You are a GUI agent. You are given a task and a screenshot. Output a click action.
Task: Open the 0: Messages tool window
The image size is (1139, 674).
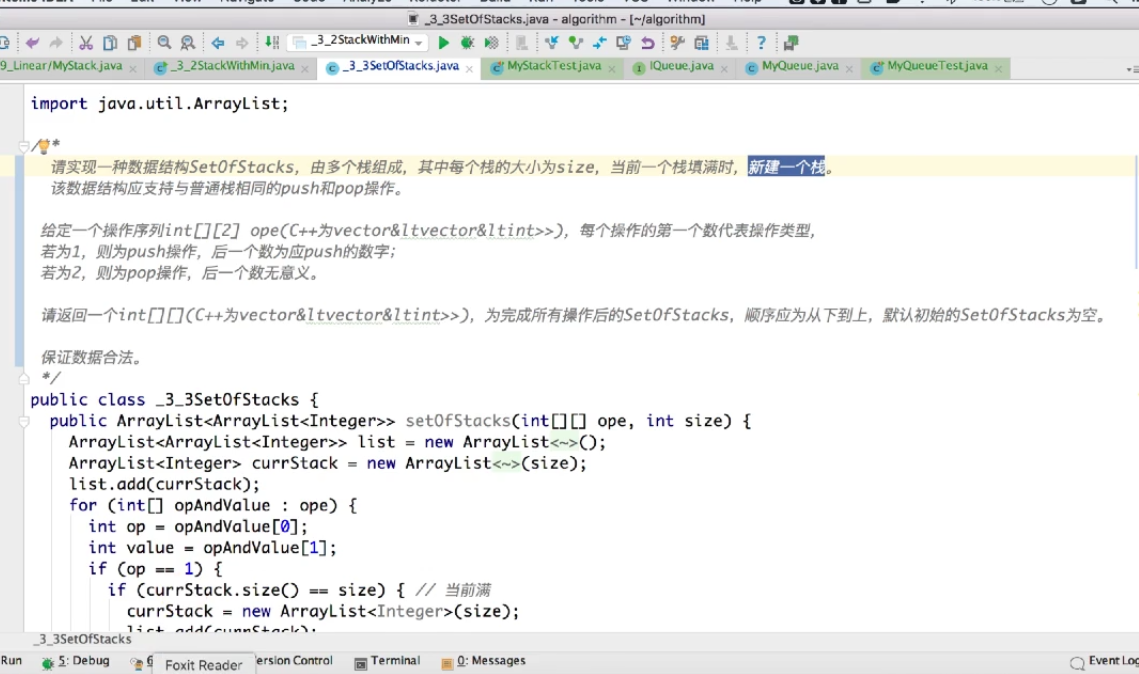pyautogui.click(x=483, y=661)
